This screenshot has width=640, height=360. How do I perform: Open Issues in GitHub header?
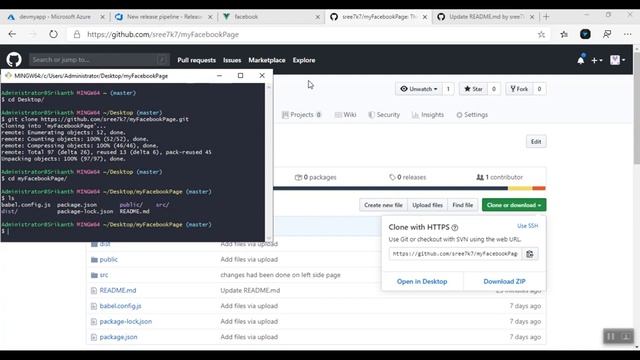pyautogui.click(x=232, y=60)
